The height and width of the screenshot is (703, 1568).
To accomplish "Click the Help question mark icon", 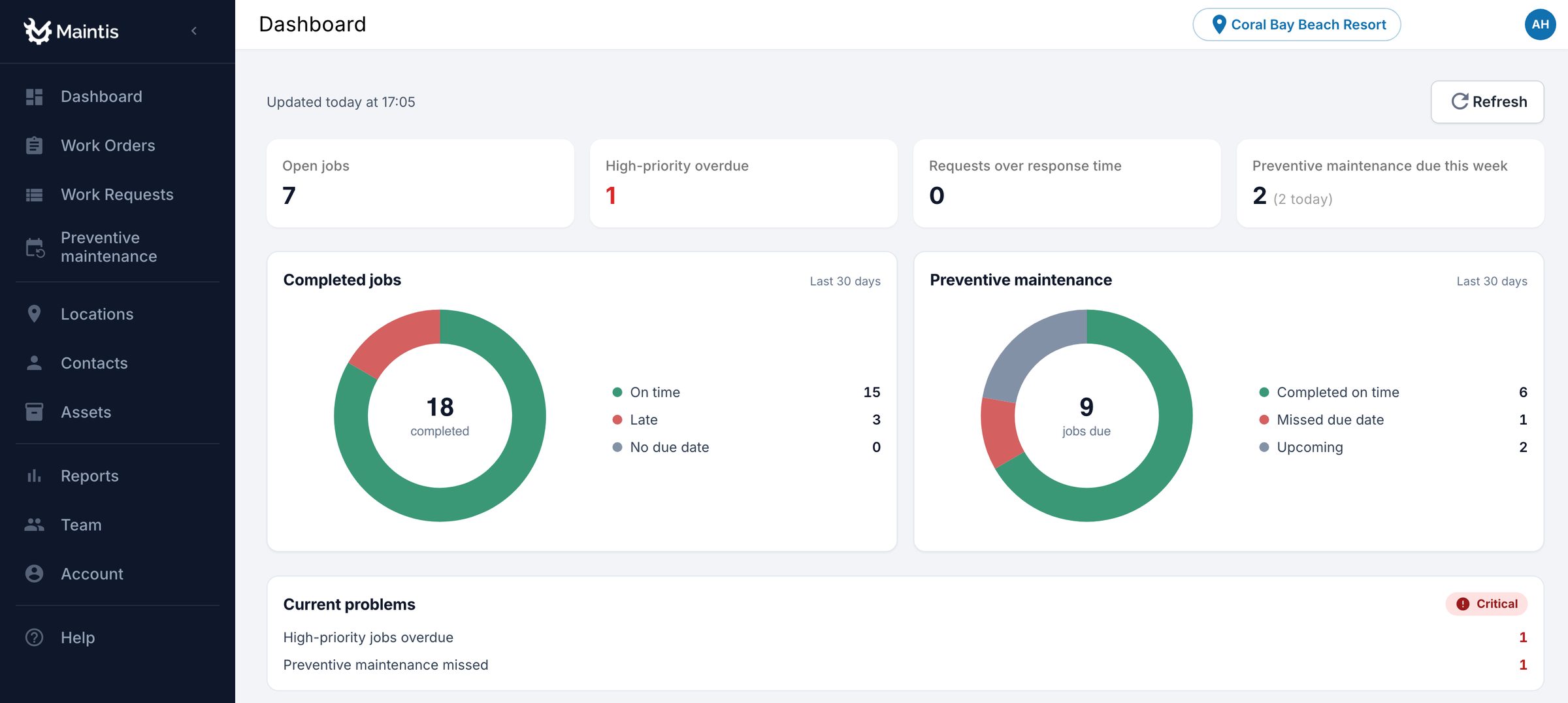I will click(34, 637).
